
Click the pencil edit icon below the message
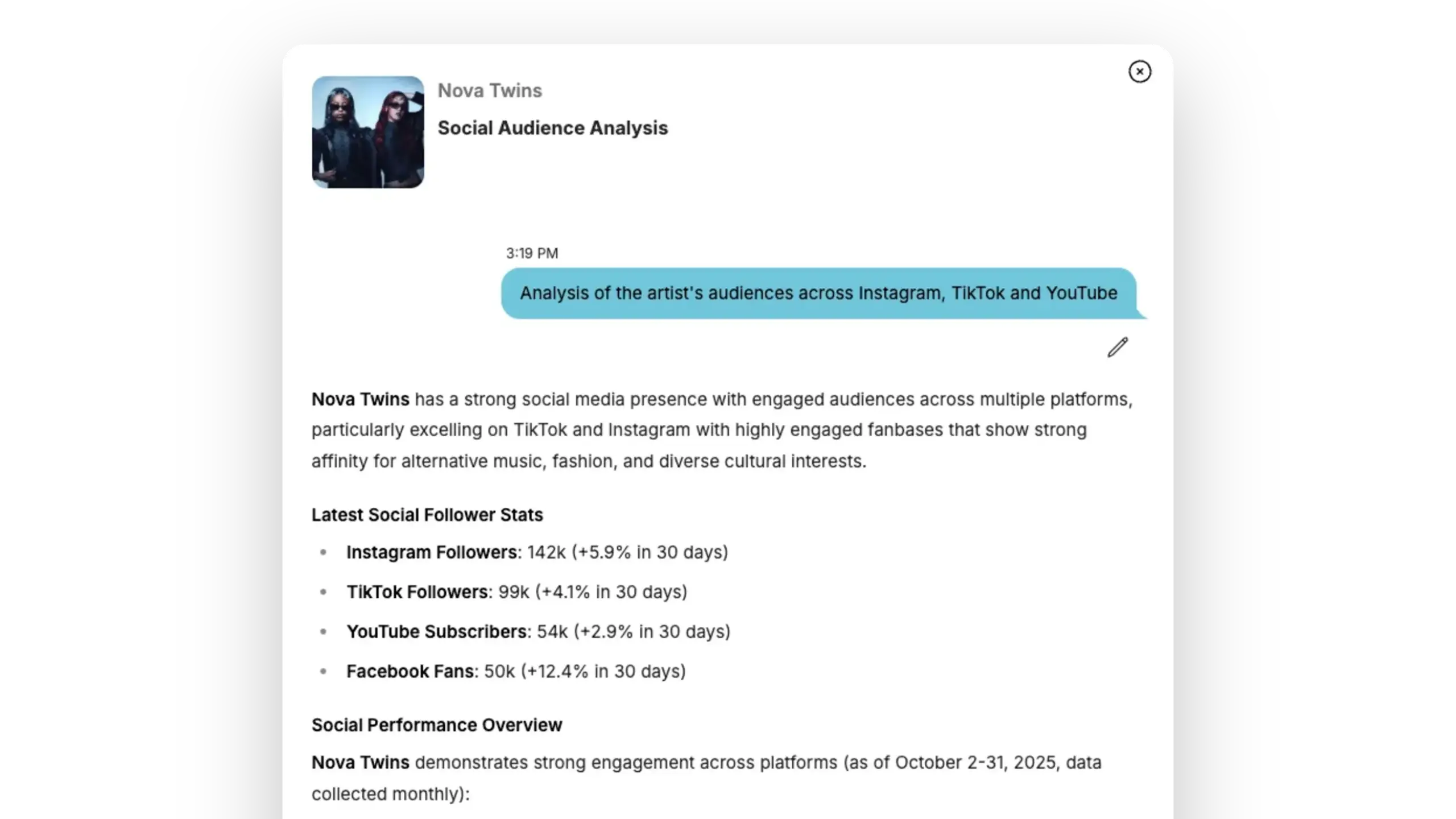click(x=1116, y=348)
